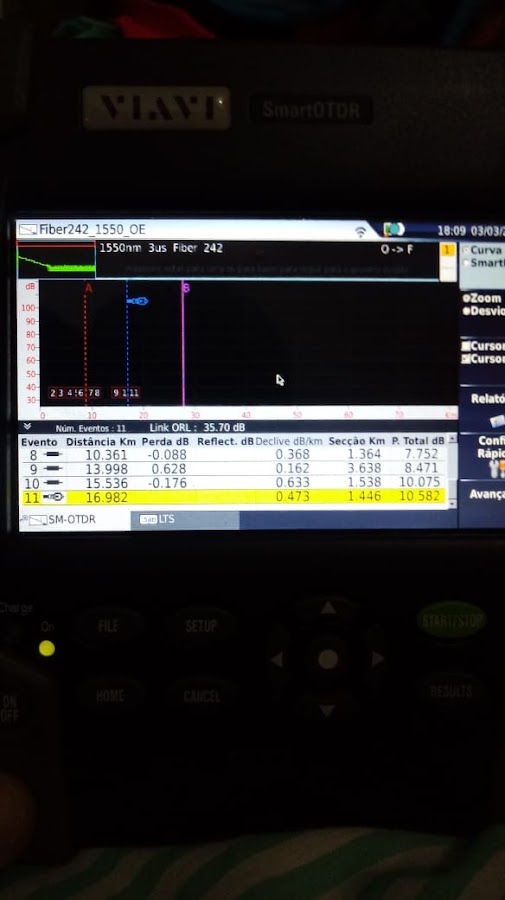The image size is (505, 900).
Task: Check the Wi-Fi signal icon
Action: [360, 231]
